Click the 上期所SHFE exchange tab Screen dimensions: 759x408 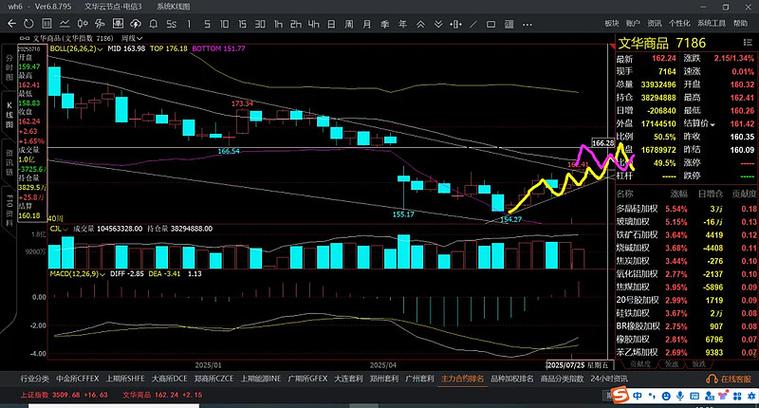pyautogui.click(x=126, y=379)
